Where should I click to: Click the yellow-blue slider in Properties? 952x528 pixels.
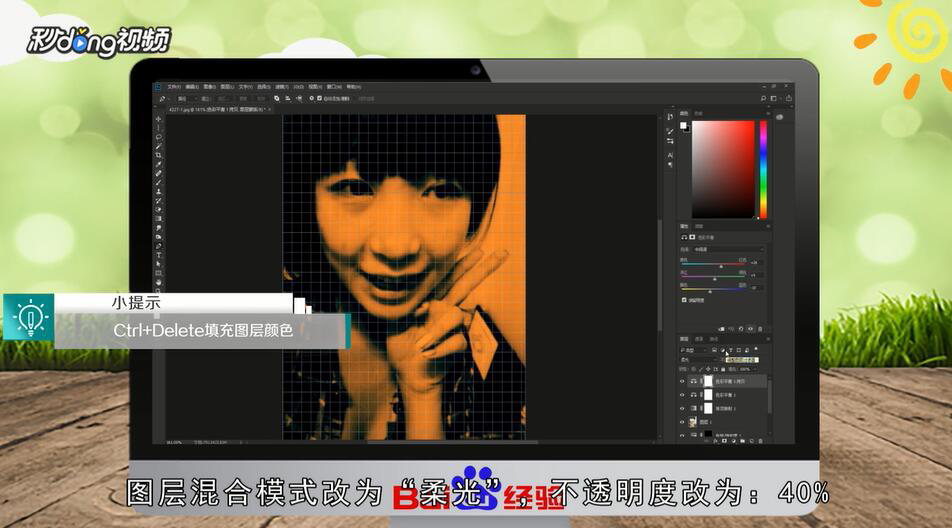pos(714,289)
